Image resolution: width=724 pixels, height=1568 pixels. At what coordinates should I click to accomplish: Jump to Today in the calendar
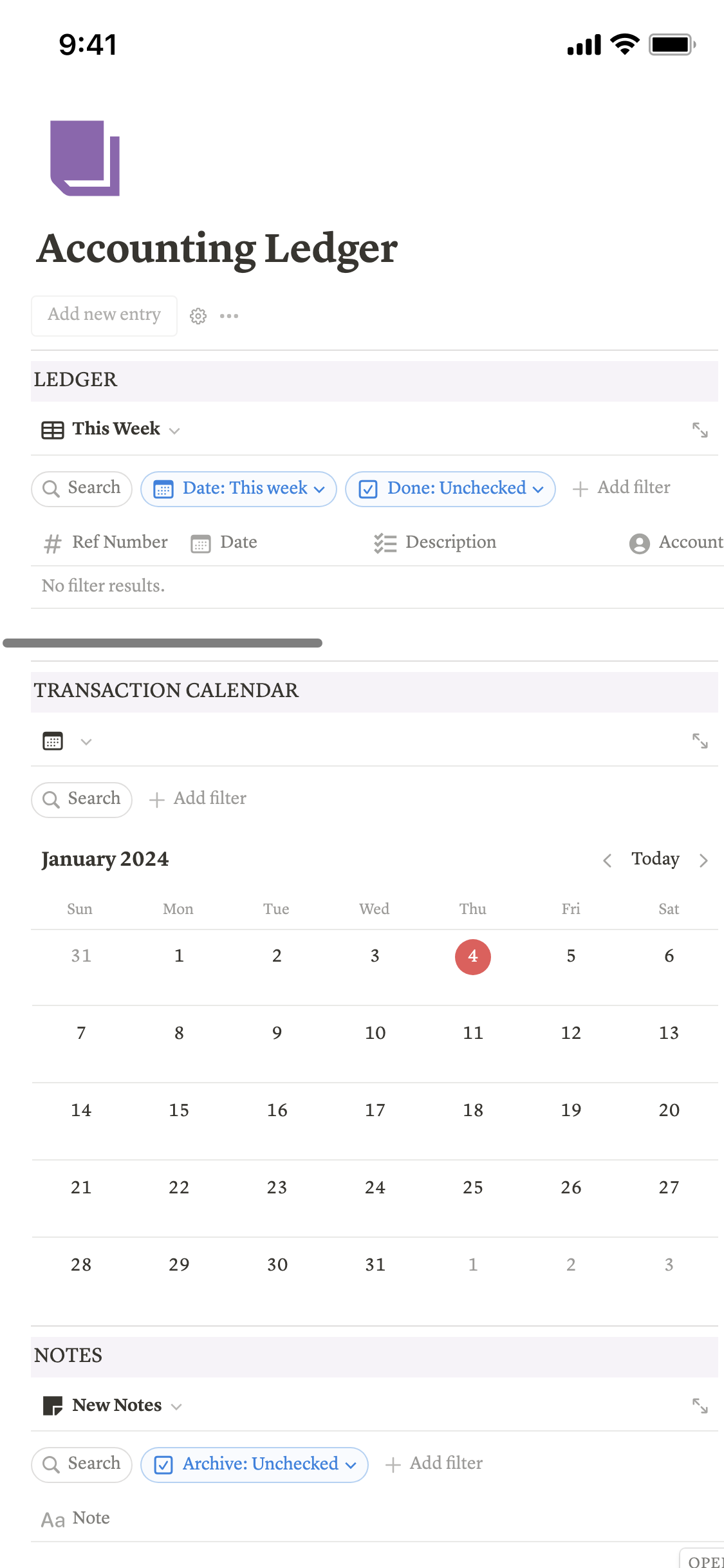pyautogui.click(x=655, y=859)
